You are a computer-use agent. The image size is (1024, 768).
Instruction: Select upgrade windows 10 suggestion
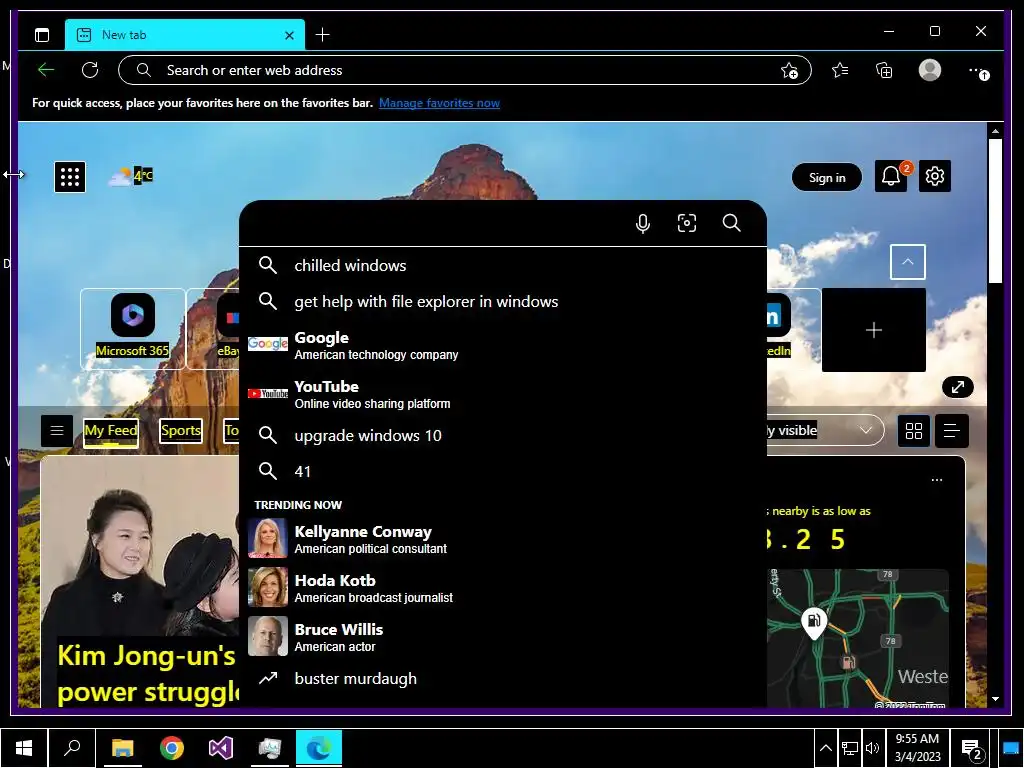(503, 435)
